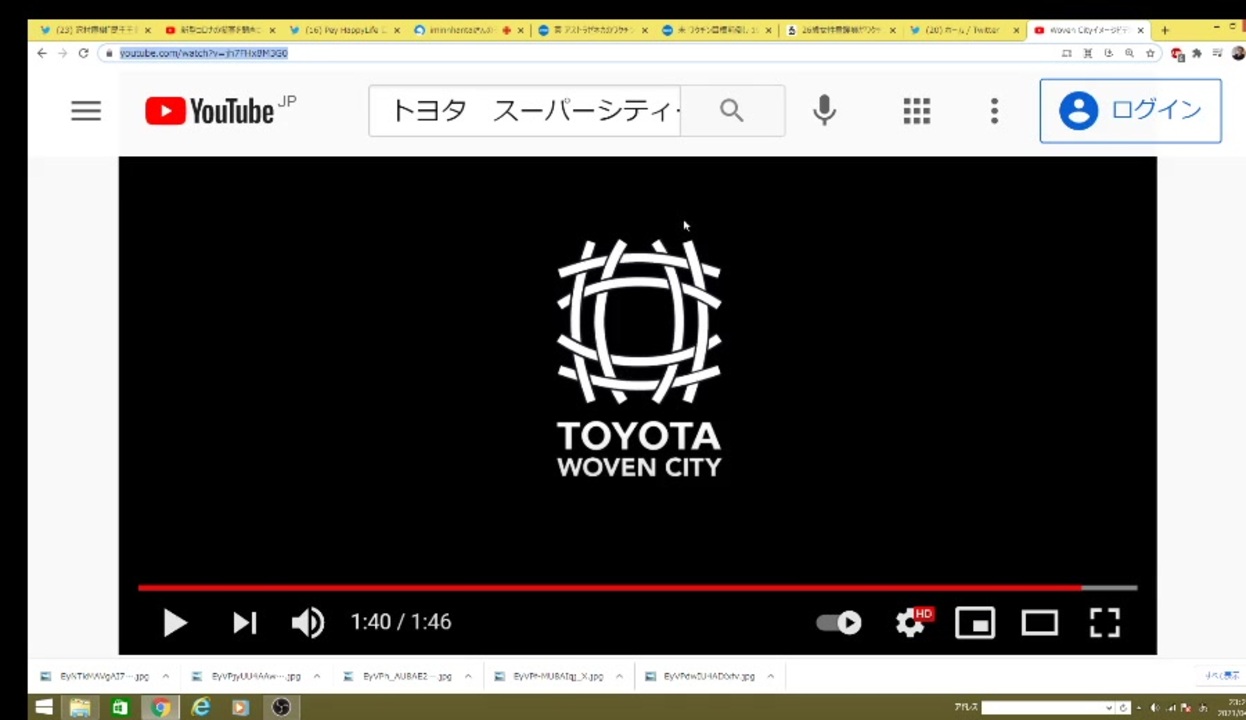Viewport: 1246px width, 720px height.
Task: Open the Chrome extensions puzzle icon
Action: 1197,53
